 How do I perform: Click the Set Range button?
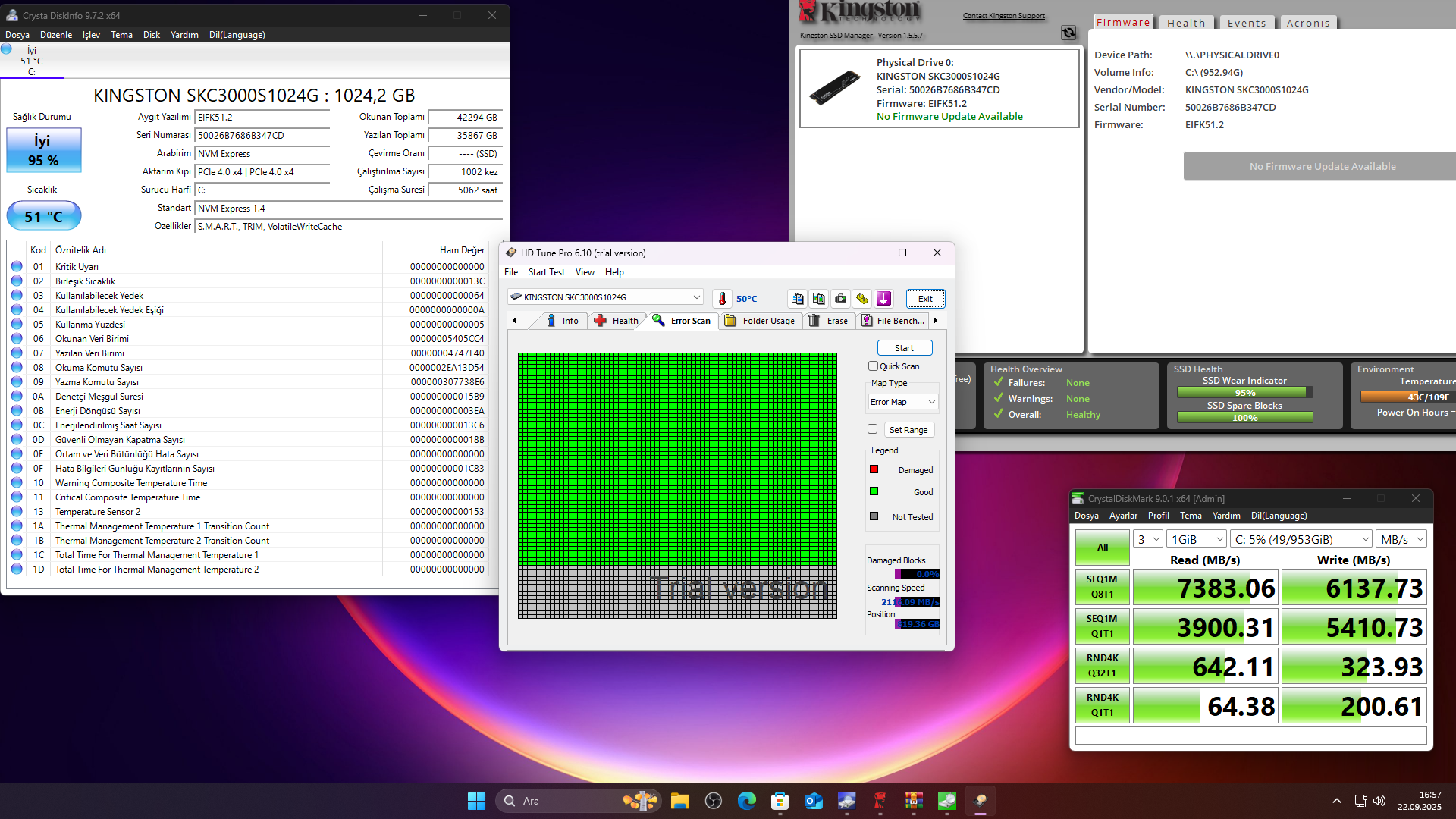tap(908, 430)
